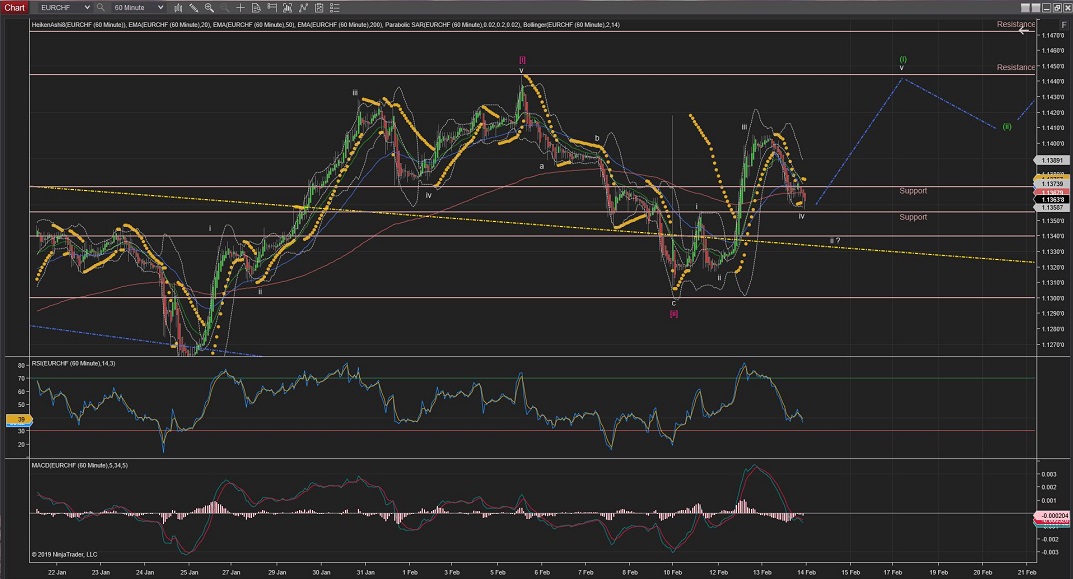Image resolution: width=1073 pixels, height=579 pixels.
Task: Click the greyed zoom out magnifier icon
Action: [x=224, y=8]
